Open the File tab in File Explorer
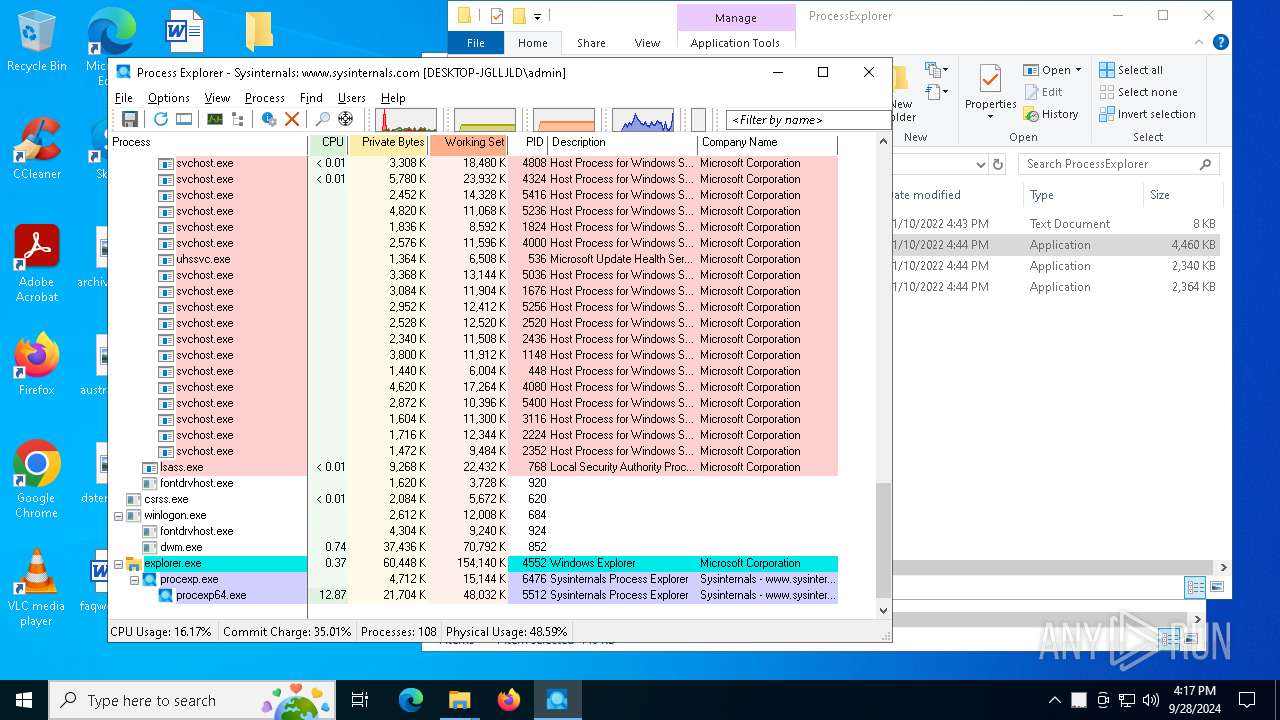The width and height of the screenshot is (1280, 720). (476, 43)
